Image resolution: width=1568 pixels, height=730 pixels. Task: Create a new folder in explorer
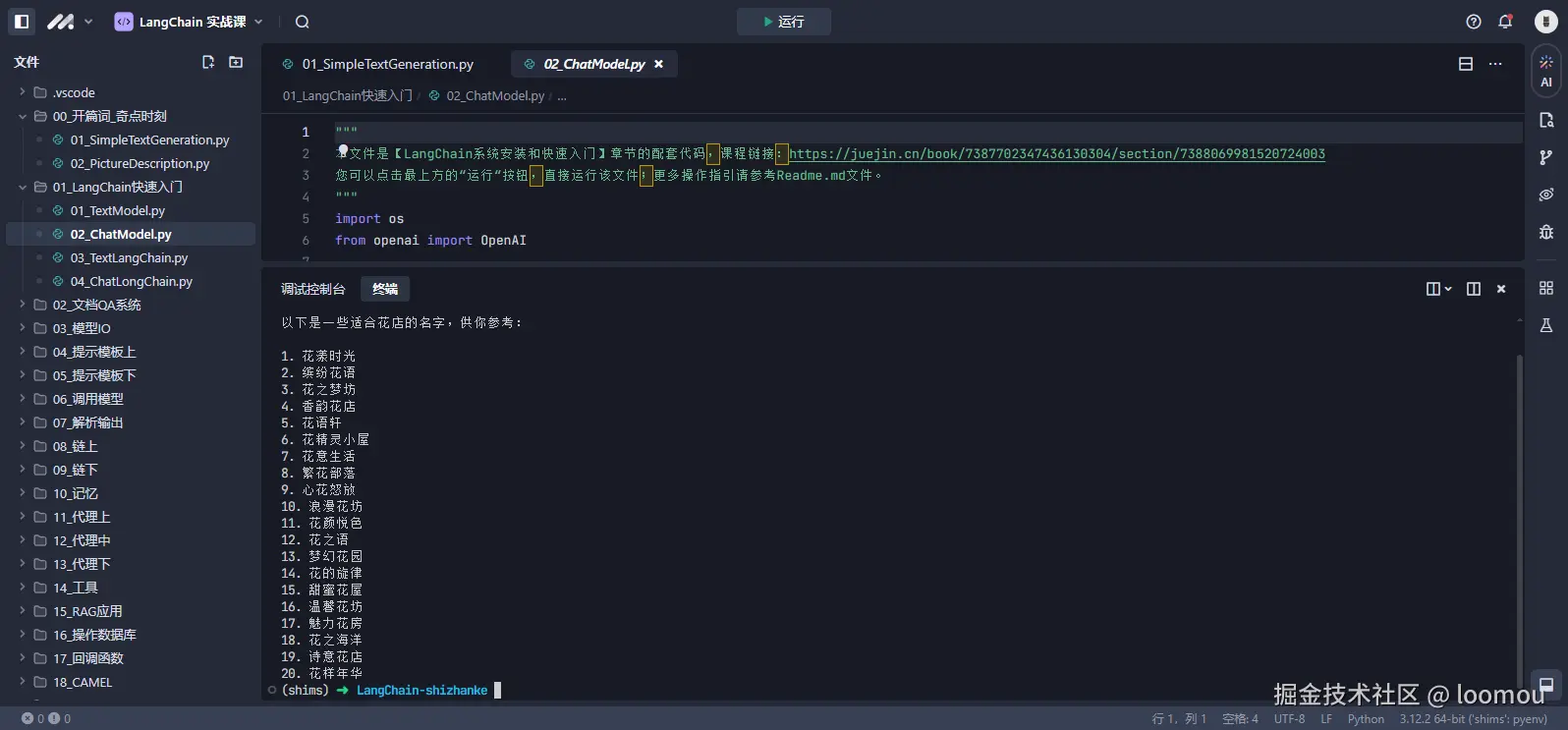coord(236,62)
